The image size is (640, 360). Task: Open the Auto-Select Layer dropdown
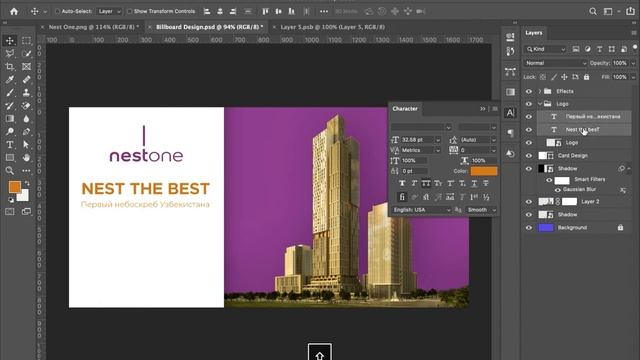109,11
